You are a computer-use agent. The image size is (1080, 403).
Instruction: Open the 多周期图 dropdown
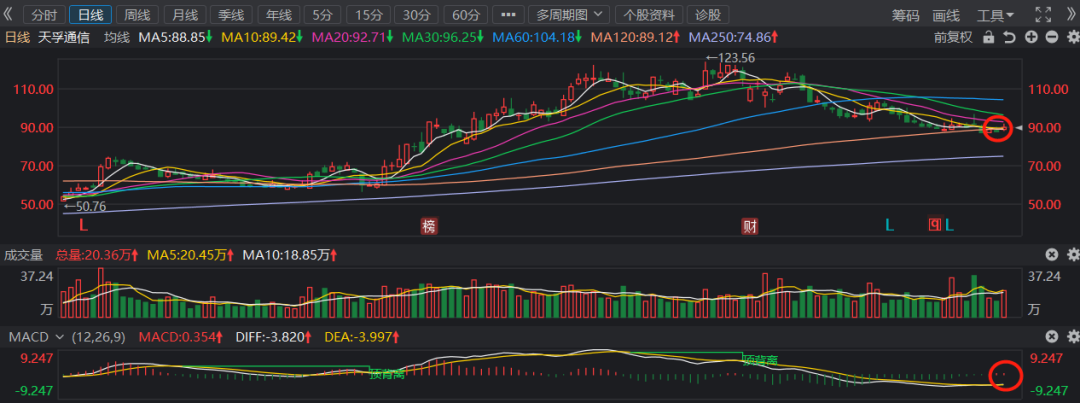pyautogui.click(x=570, y=15)
